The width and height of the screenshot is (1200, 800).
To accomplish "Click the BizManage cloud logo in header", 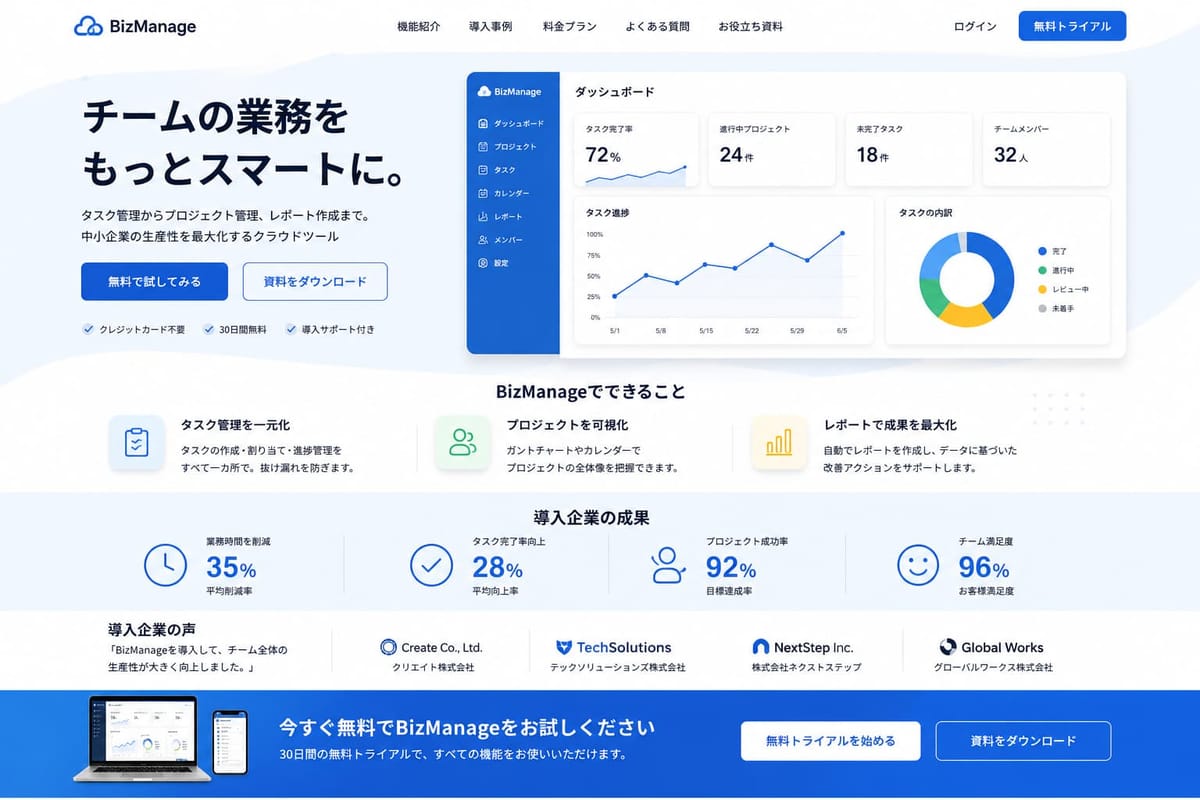I will click(135, 27).
